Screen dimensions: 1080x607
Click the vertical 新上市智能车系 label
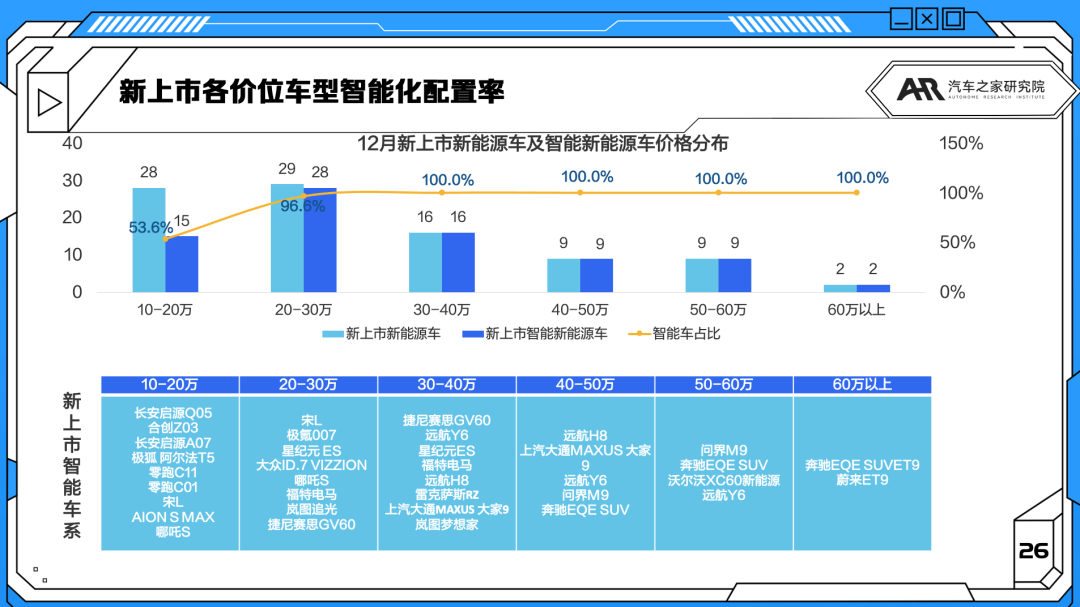pos(72,466)
